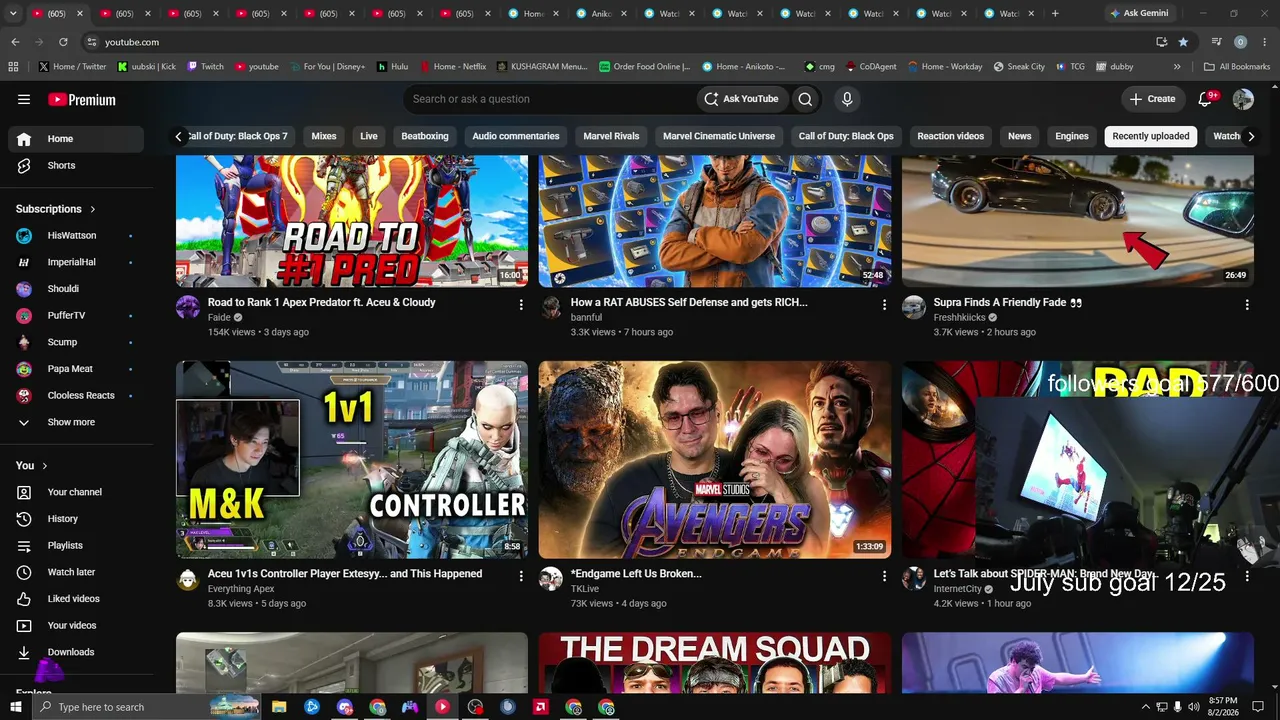Go back with the browser arrow
Viewport: 1280px width, 720px height.
15,42
